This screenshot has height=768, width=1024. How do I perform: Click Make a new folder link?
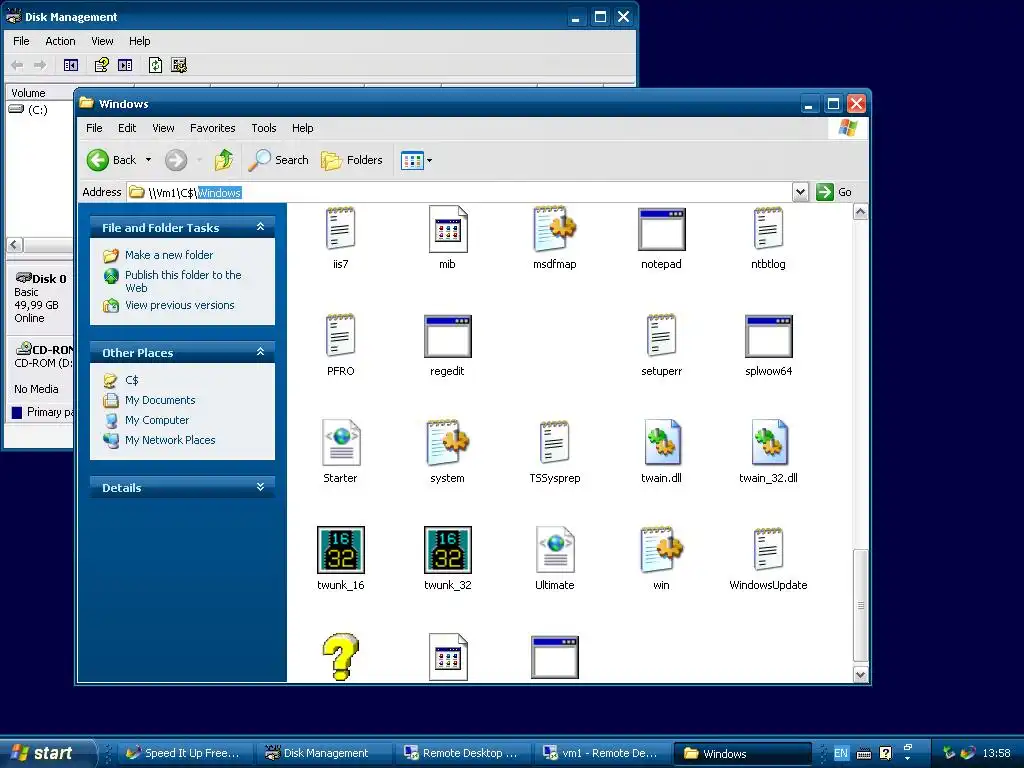tap(168, 255)
